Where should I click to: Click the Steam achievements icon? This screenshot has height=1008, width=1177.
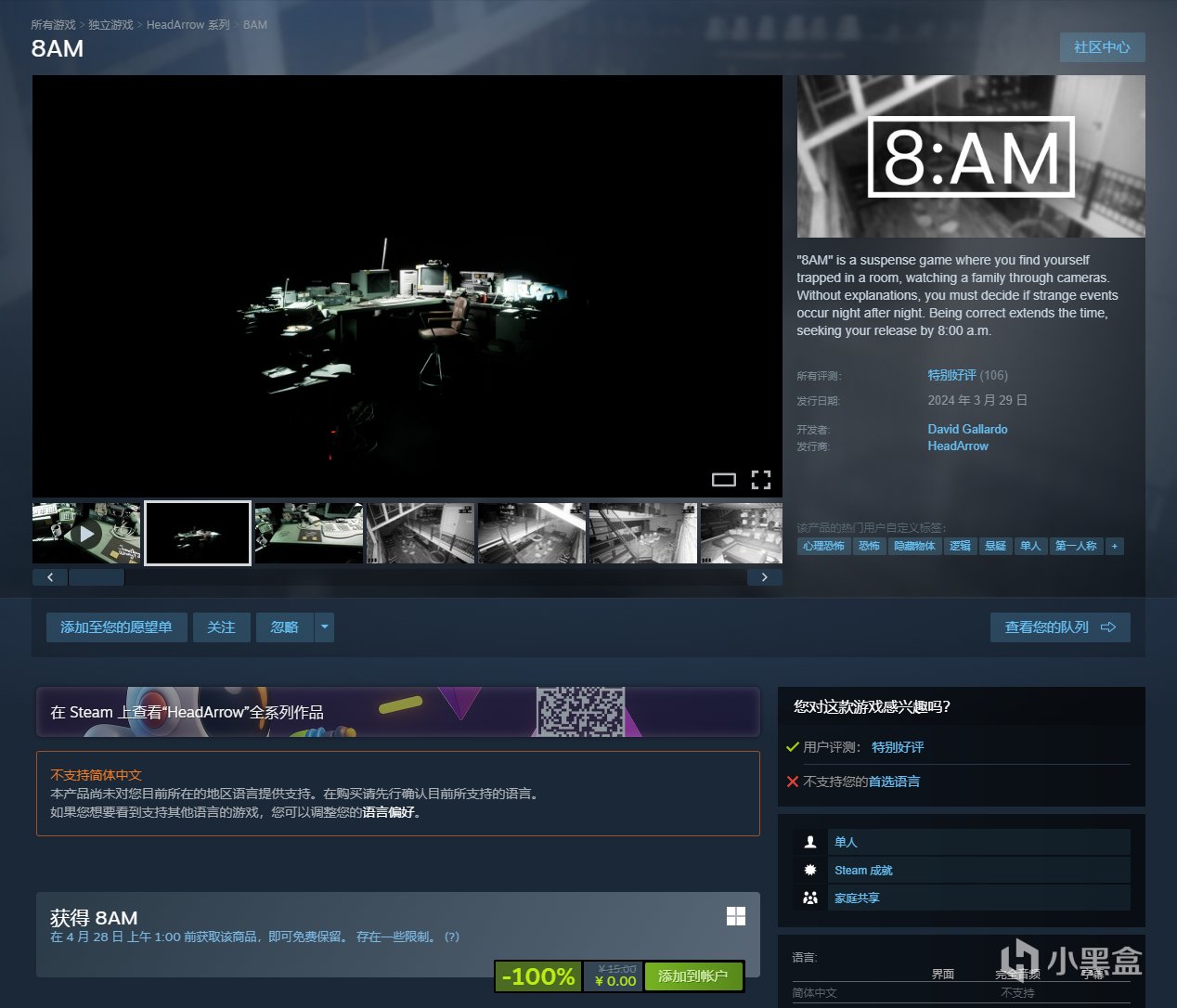pos(810,870)
